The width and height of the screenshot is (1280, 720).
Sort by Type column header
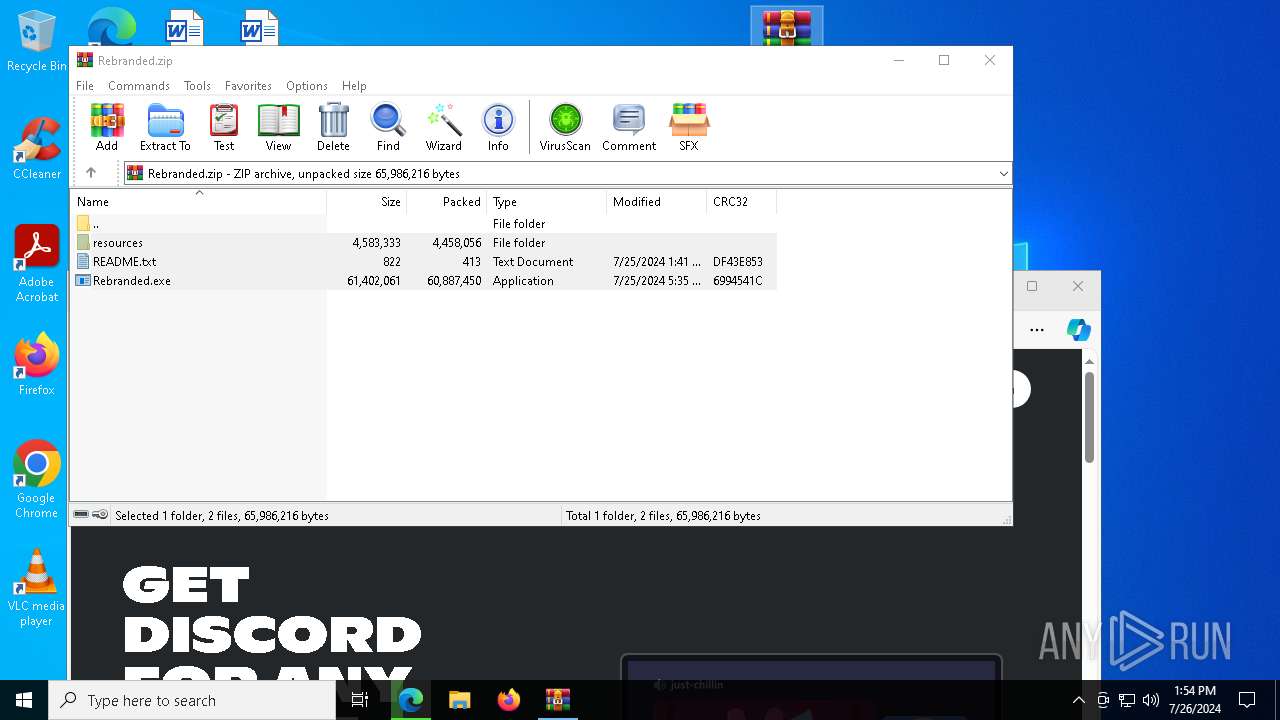point(546,202)
